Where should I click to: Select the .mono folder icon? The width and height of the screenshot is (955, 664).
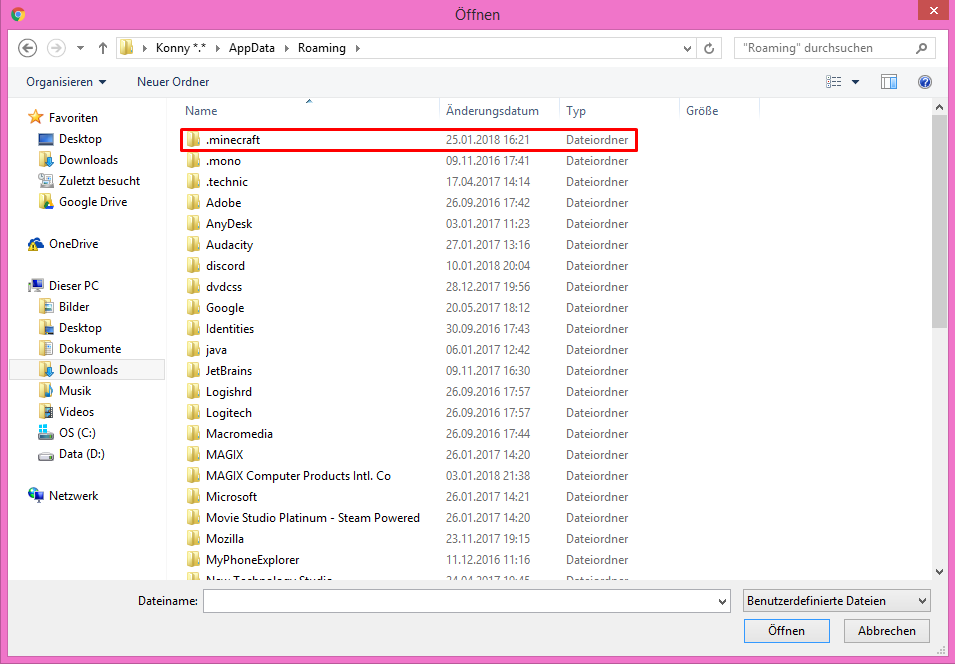pos(193,161)
